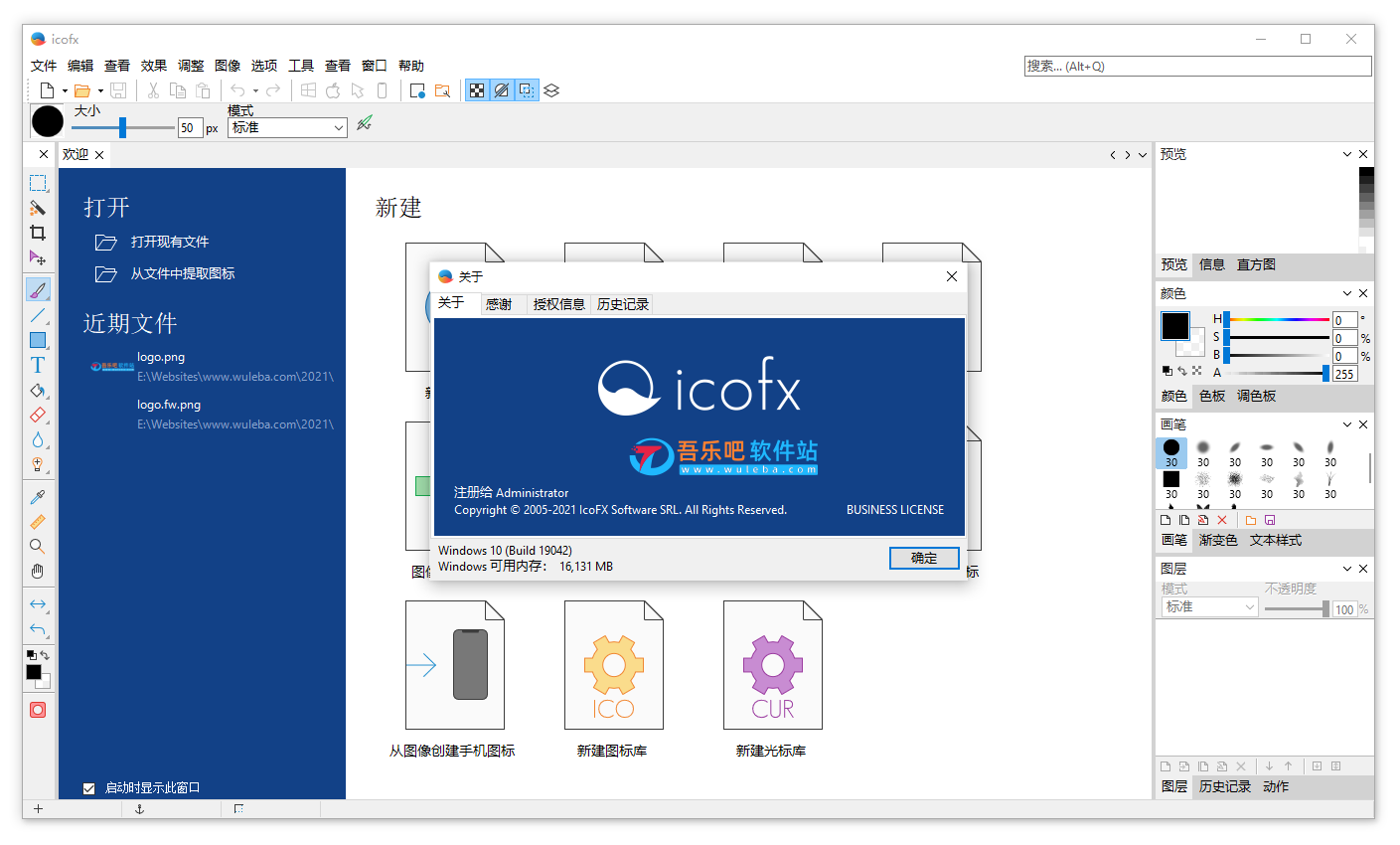Click the red delete brush icon

(1222, 520)
